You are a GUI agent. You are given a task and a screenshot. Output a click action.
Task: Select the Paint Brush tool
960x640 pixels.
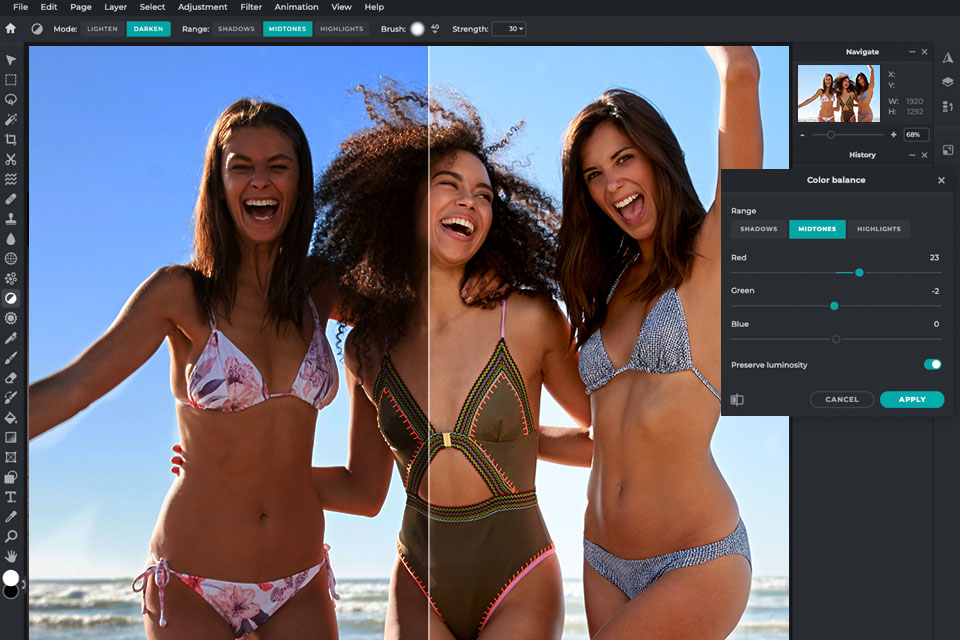pyautogui.click(x=10, y=358)
